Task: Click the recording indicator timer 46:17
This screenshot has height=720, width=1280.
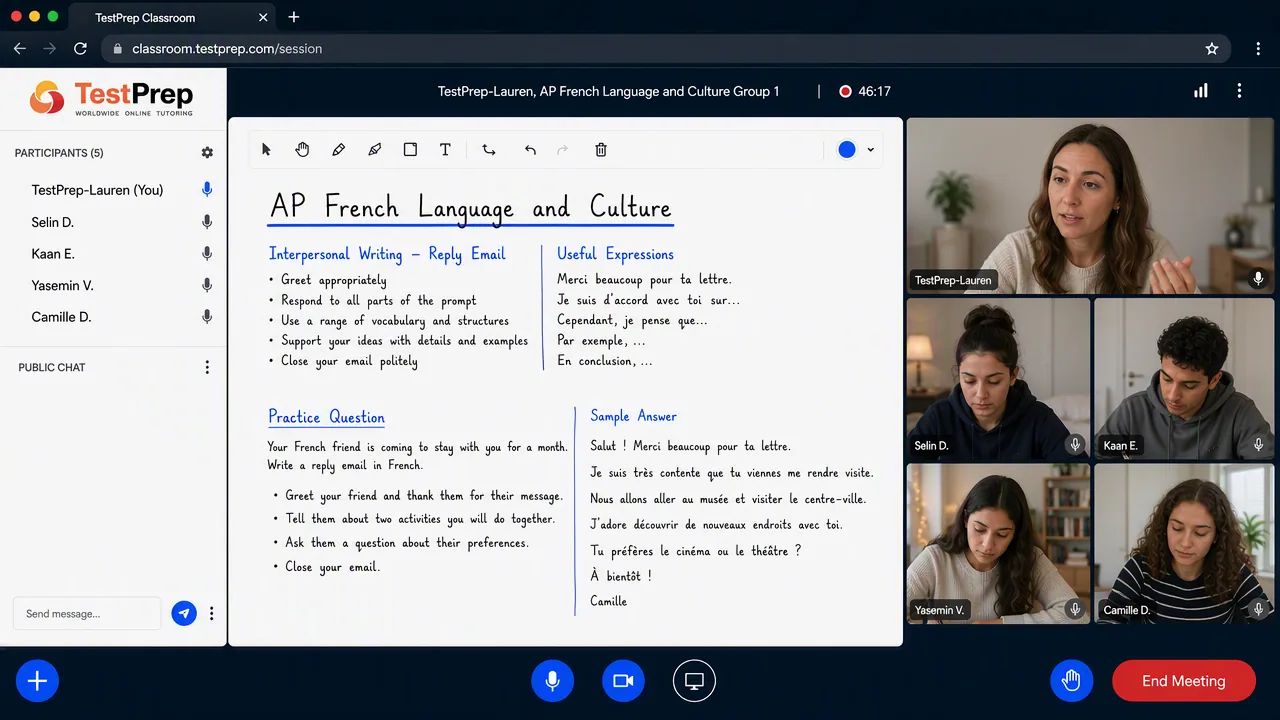Action: [865, 91]
